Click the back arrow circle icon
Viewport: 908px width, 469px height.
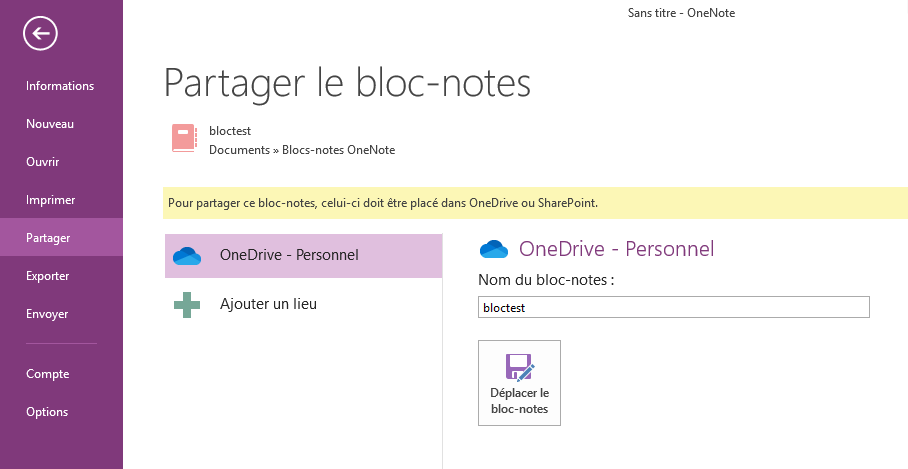coord(41,33)
